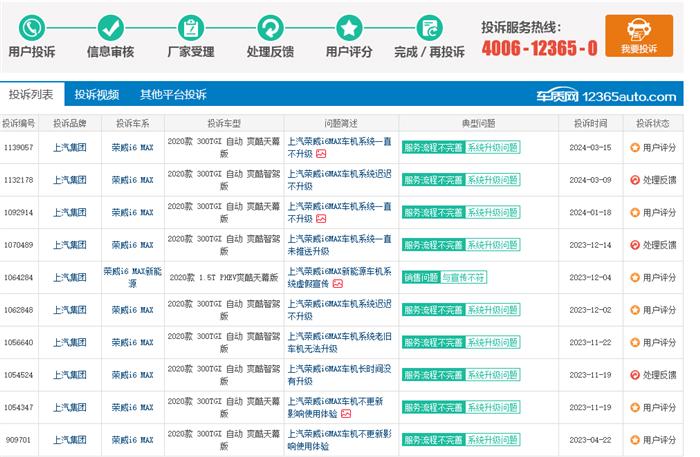Click 销售问题 tag in row 1064284
700x457 pixels.
click(421, 277)
